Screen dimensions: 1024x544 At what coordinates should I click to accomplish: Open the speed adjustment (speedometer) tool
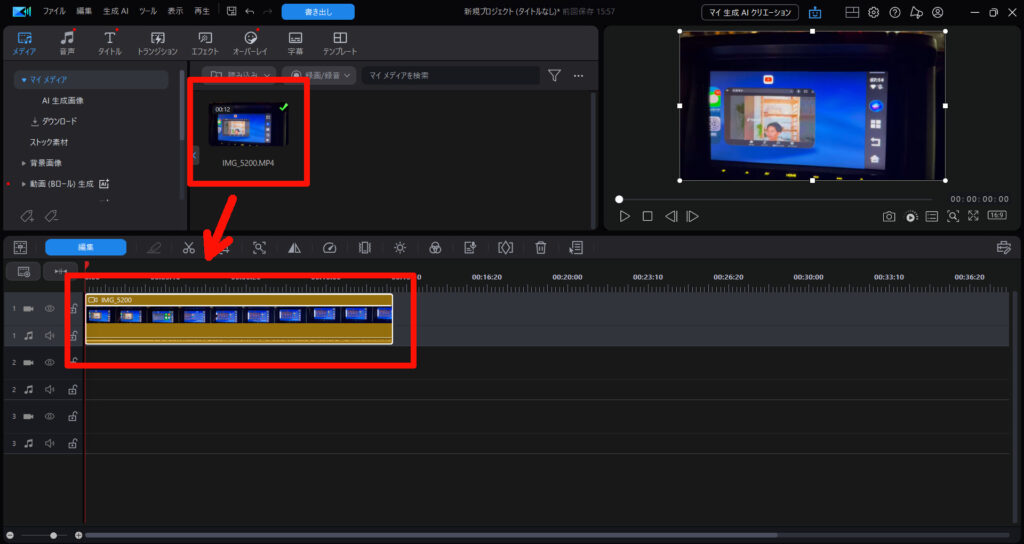(x=330, y=247)
